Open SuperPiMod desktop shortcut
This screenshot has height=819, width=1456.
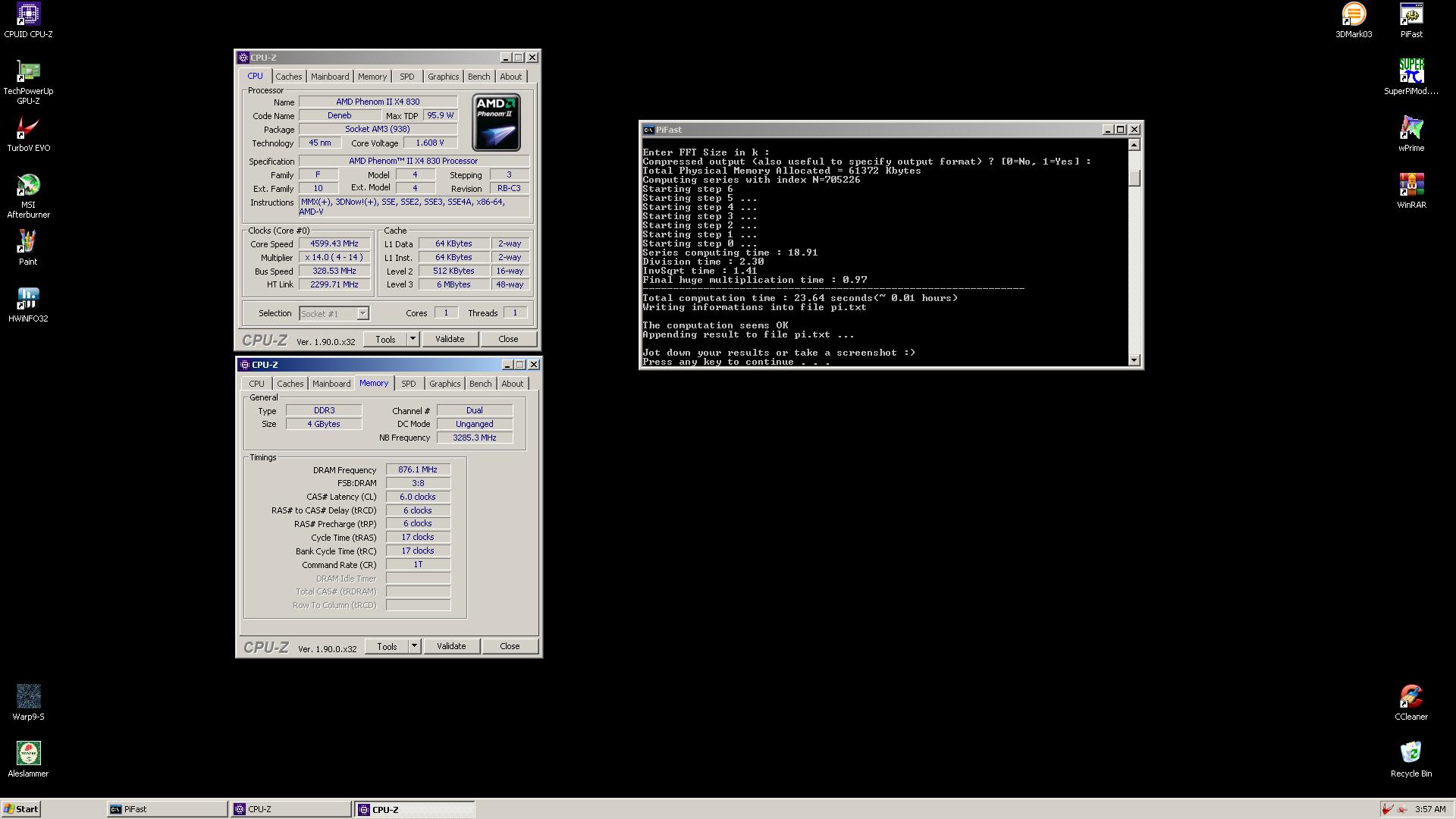coord(1411,77)
